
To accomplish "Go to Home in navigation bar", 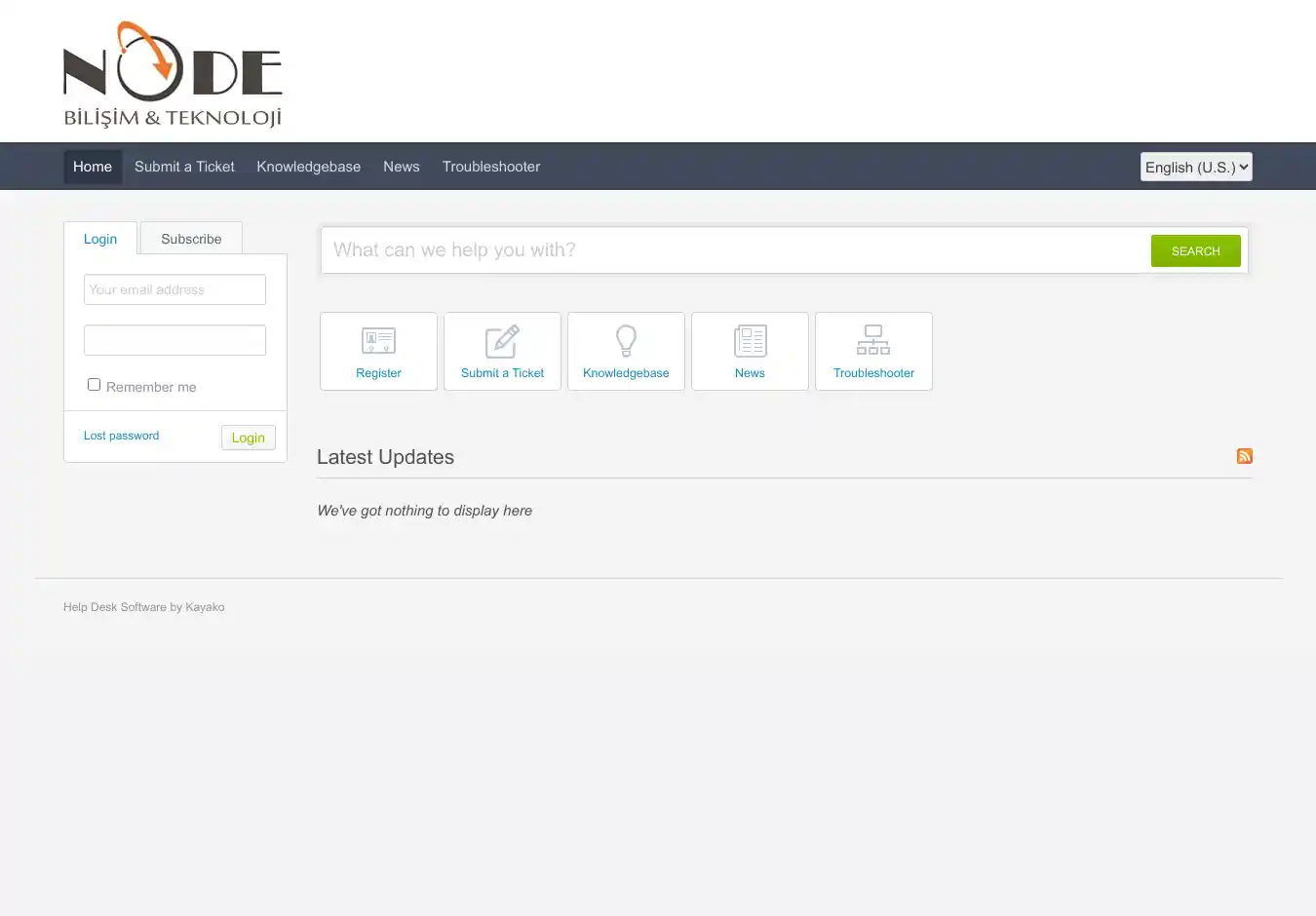I will point(93,167).
